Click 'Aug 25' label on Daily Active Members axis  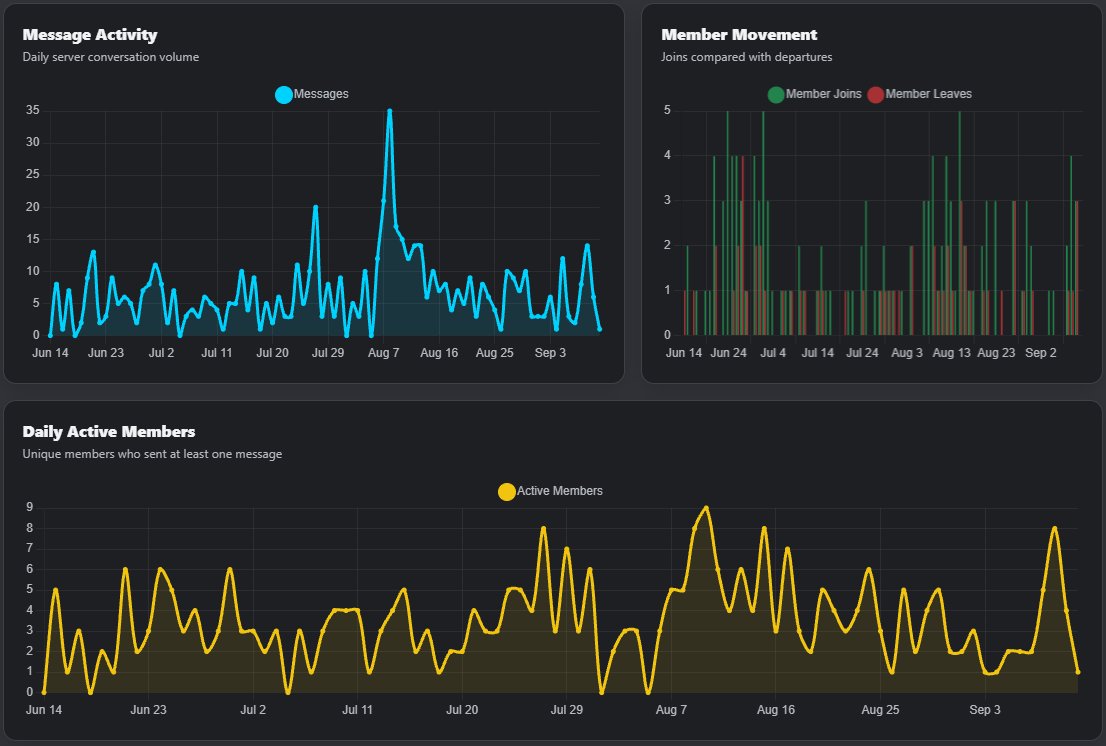click(880, 710)
